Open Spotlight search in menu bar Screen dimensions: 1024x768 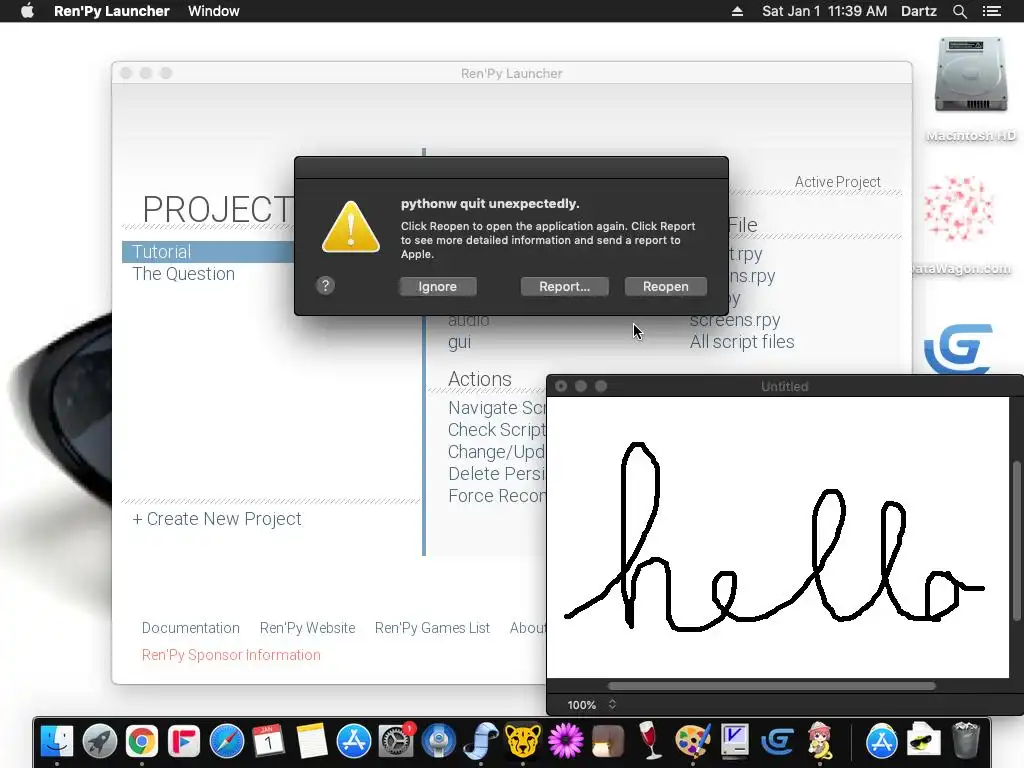pos(959,11)
